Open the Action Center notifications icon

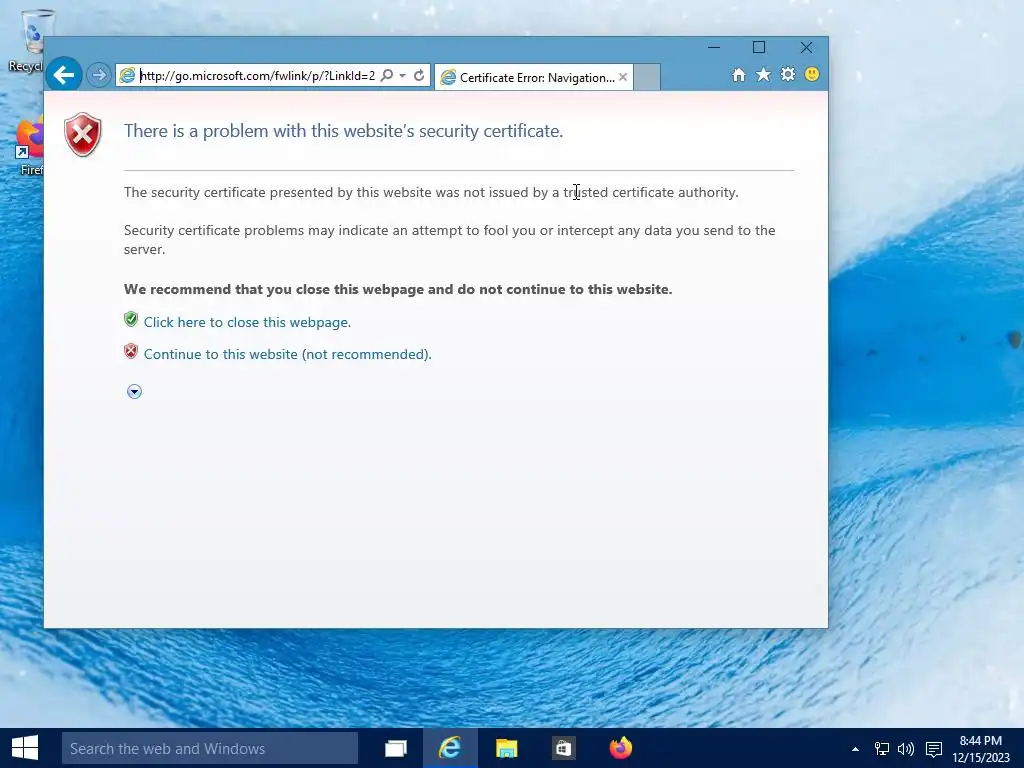(934, 749)
